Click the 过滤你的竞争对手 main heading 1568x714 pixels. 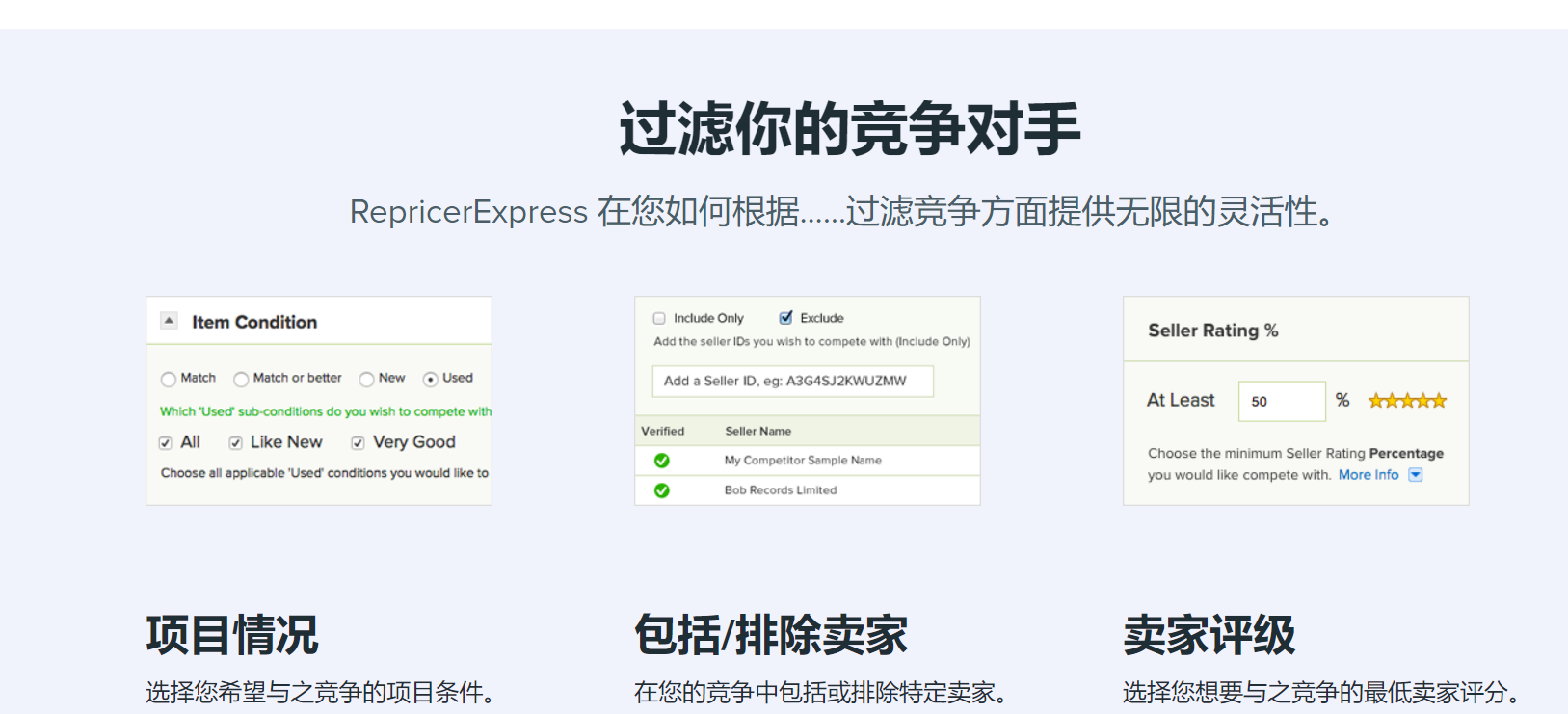(850, 129)
